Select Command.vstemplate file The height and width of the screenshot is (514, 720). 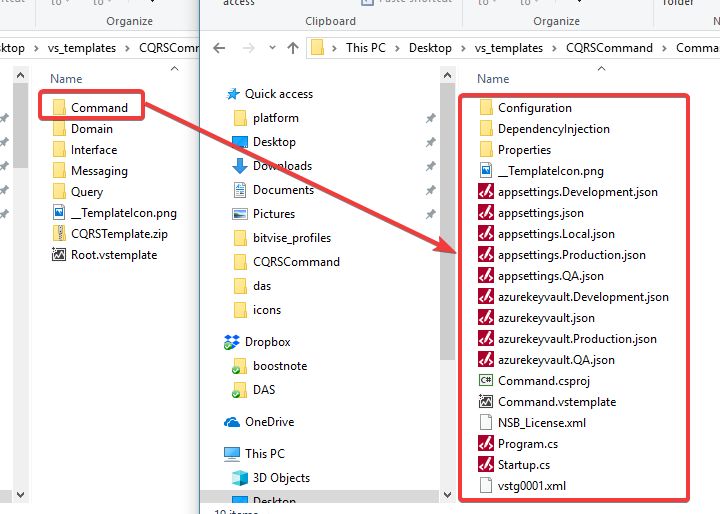(x=547, y=402)
